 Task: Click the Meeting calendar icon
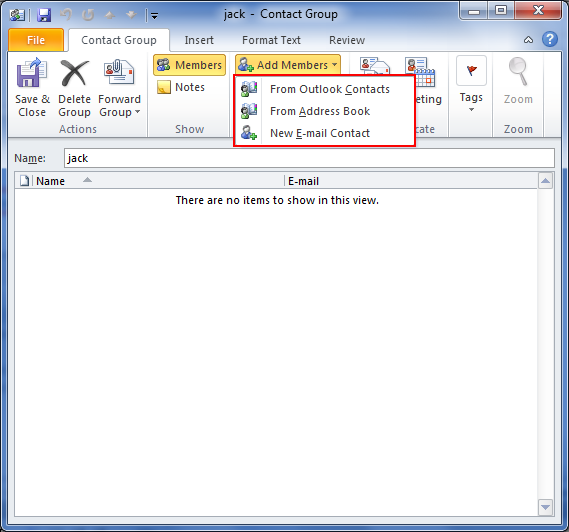[420, 71]
